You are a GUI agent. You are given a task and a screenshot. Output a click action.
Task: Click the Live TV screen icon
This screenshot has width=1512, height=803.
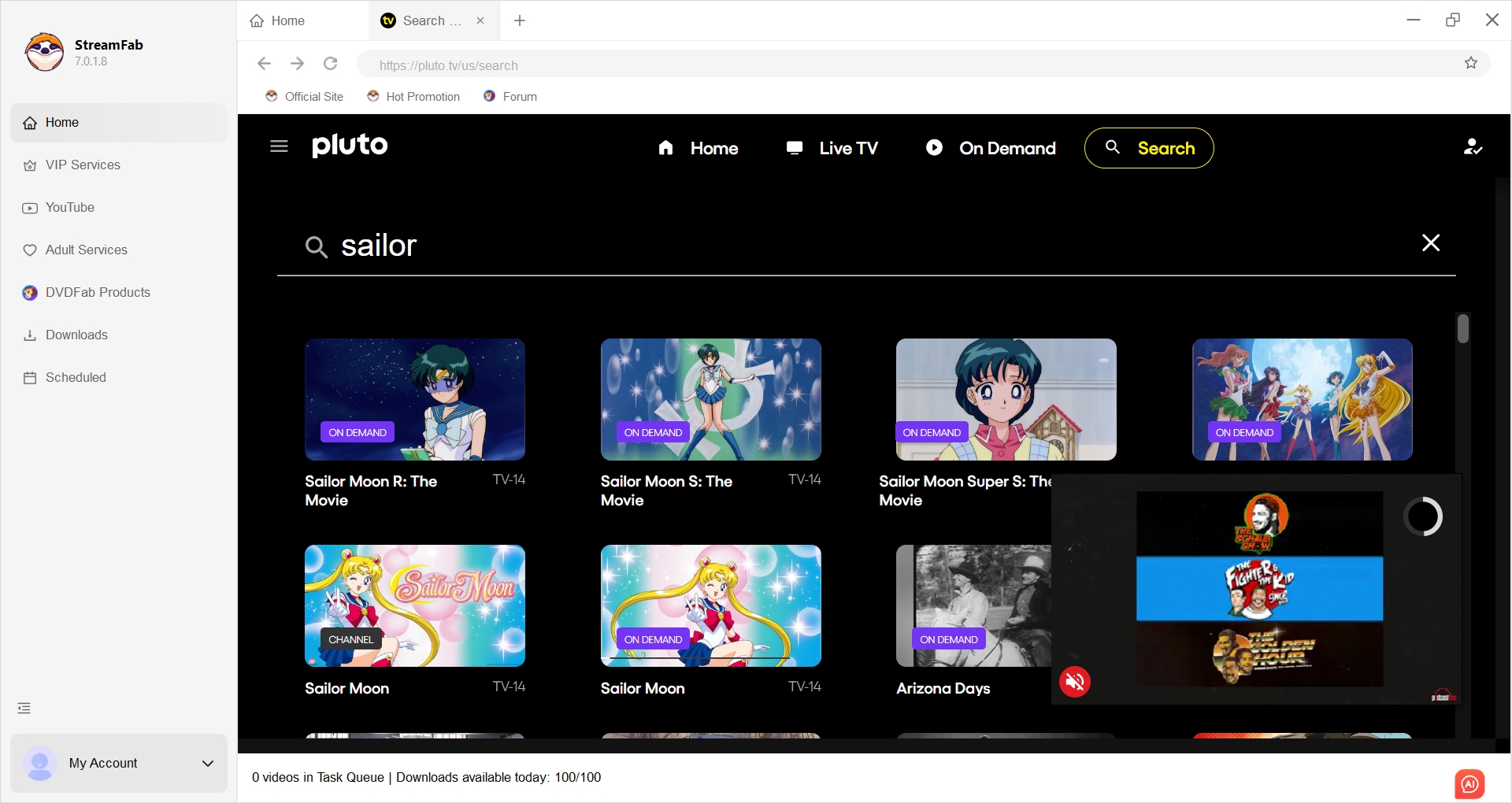[795, 147]
